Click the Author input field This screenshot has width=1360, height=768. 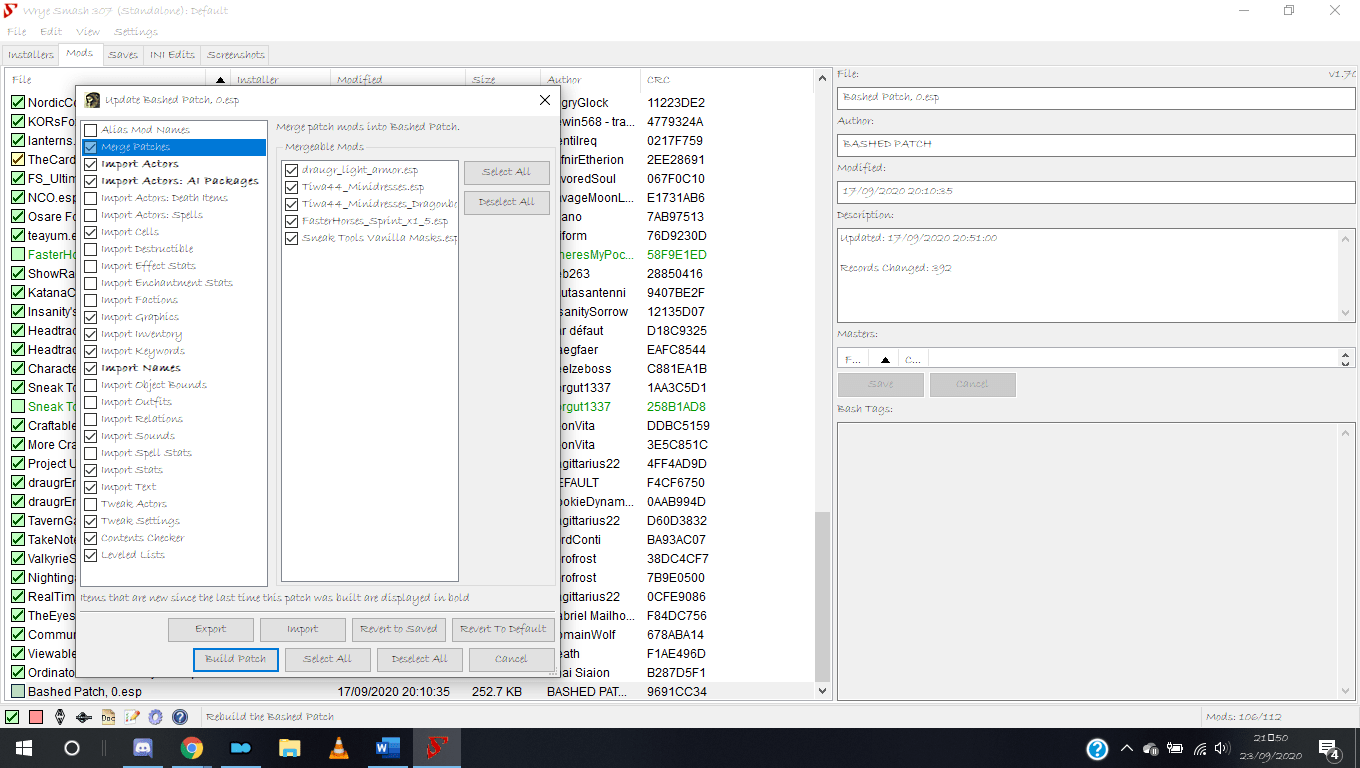pyautogui.click(x=1095, y=144)
